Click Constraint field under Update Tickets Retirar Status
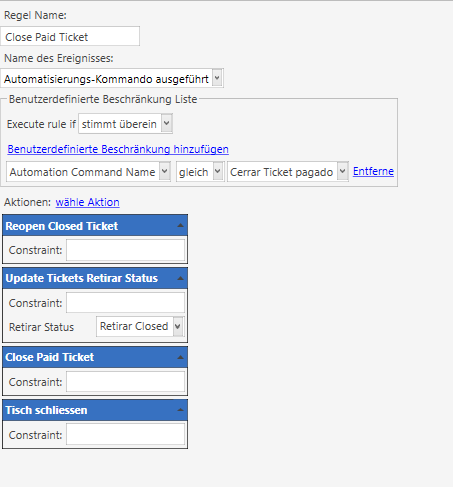The height and width of the screenshot is (487, 453). [125, 303]
